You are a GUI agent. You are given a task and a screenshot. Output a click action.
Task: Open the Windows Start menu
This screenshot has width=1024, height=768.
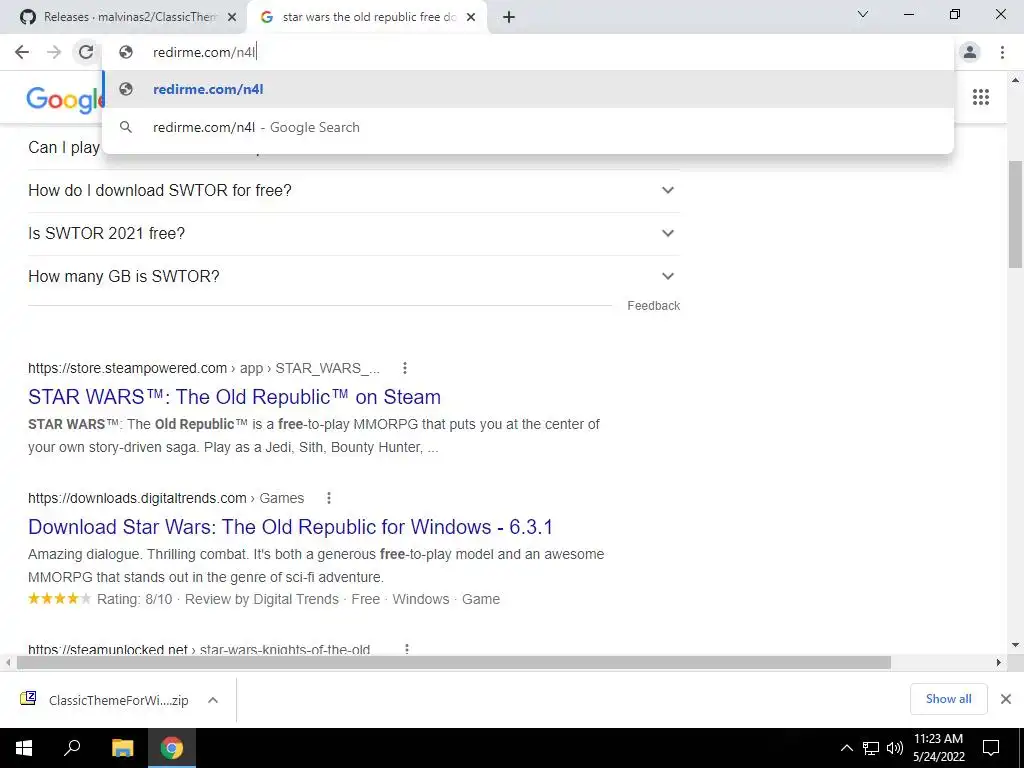[x=24, y=748]
